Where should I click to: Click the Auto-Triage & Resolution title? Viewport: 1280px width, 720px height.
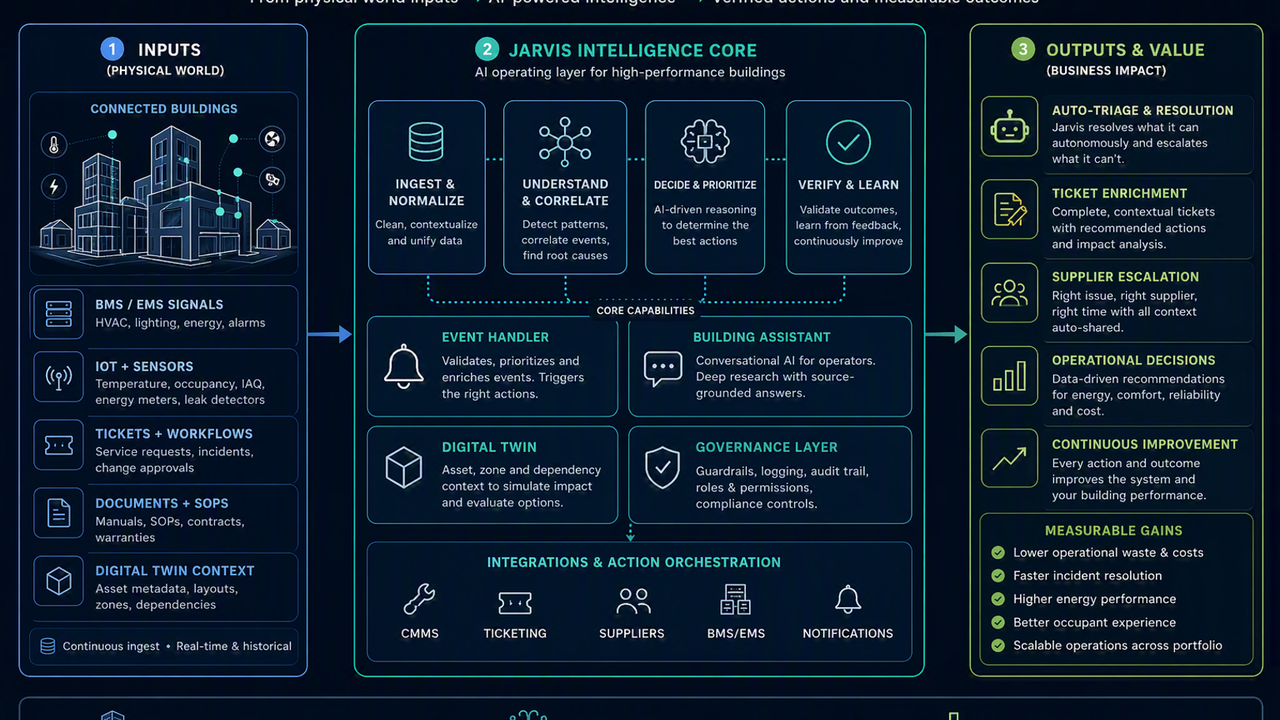point(1142,111)
